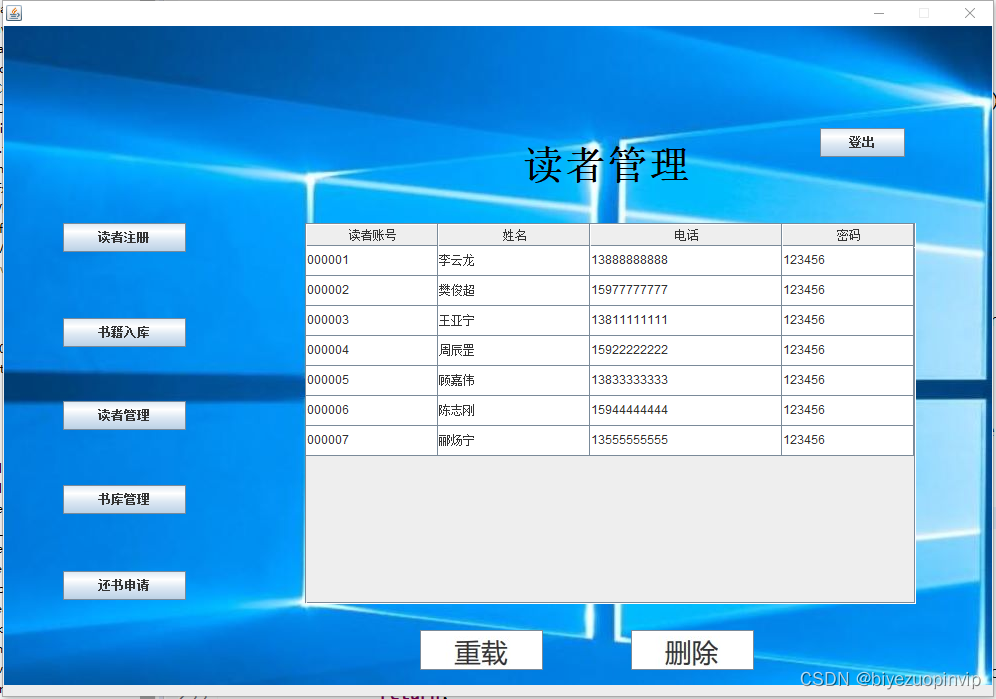Click the 姓名 column header
Screen dimensions: 996x699
click(512, 234)
